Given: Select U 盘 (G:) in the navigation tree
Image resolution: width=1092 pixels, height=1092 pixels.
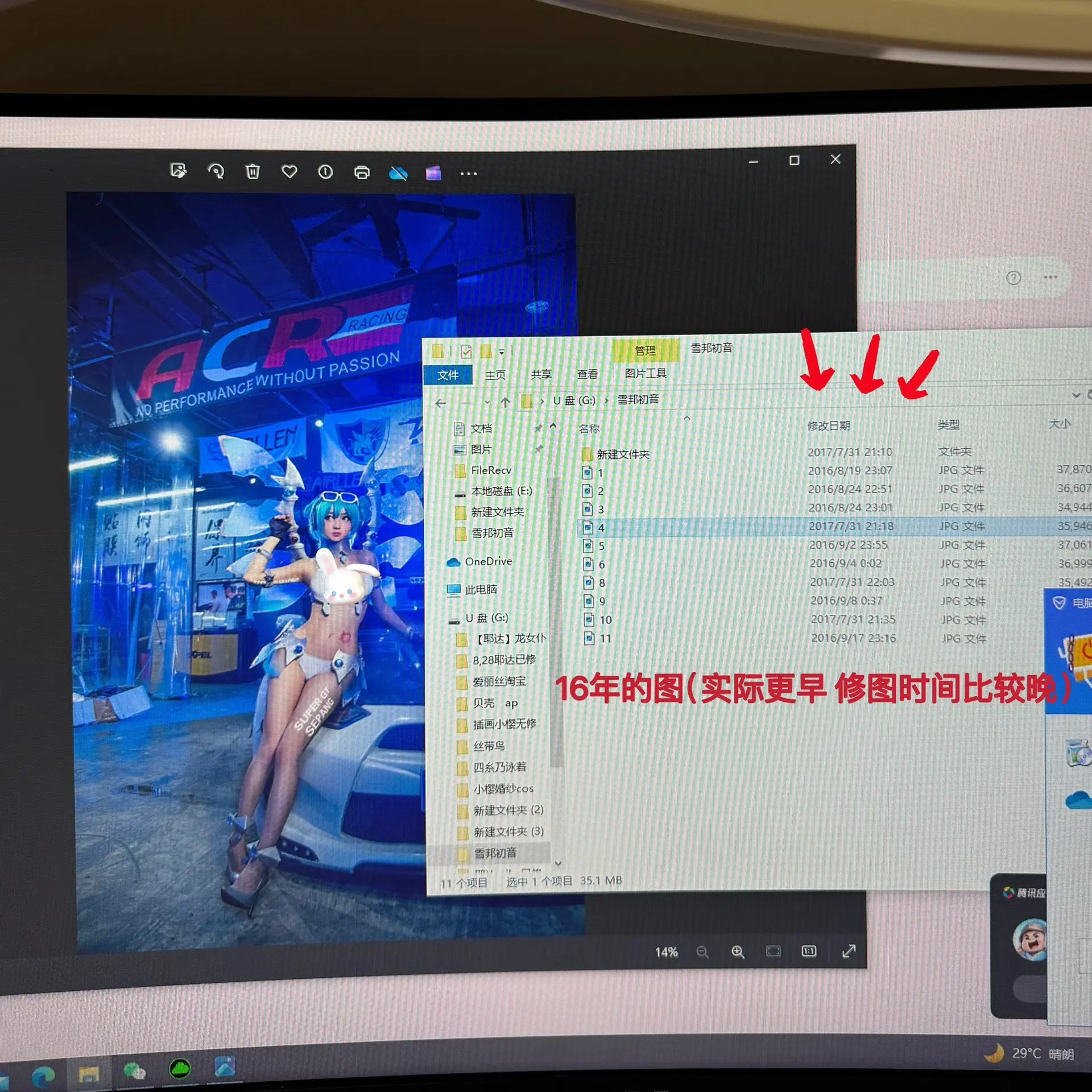Looking at the screenshot, I should pyautogui.click(x=486, y=618).
